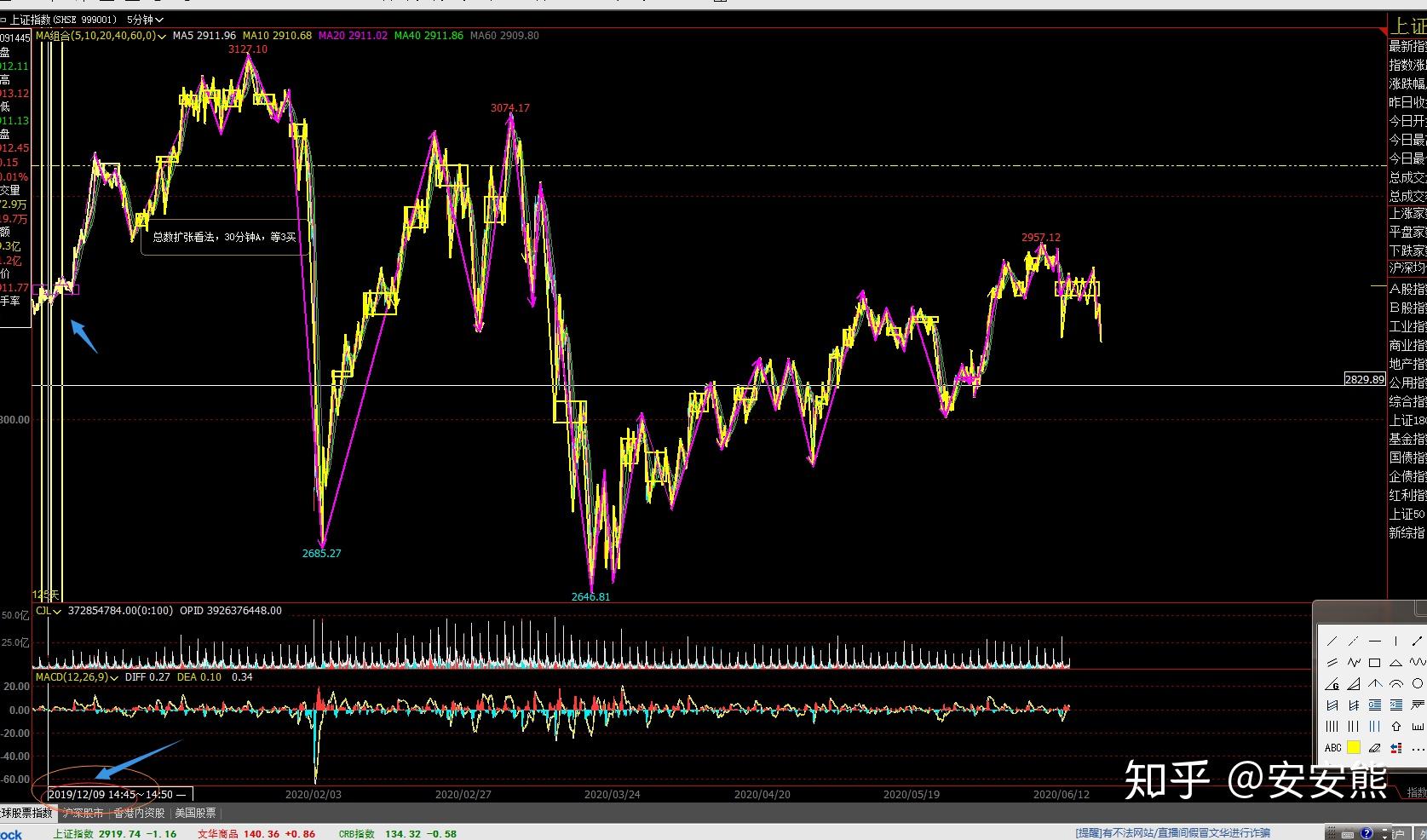Open the fraud warning 提醒 link

[1172, 833]
